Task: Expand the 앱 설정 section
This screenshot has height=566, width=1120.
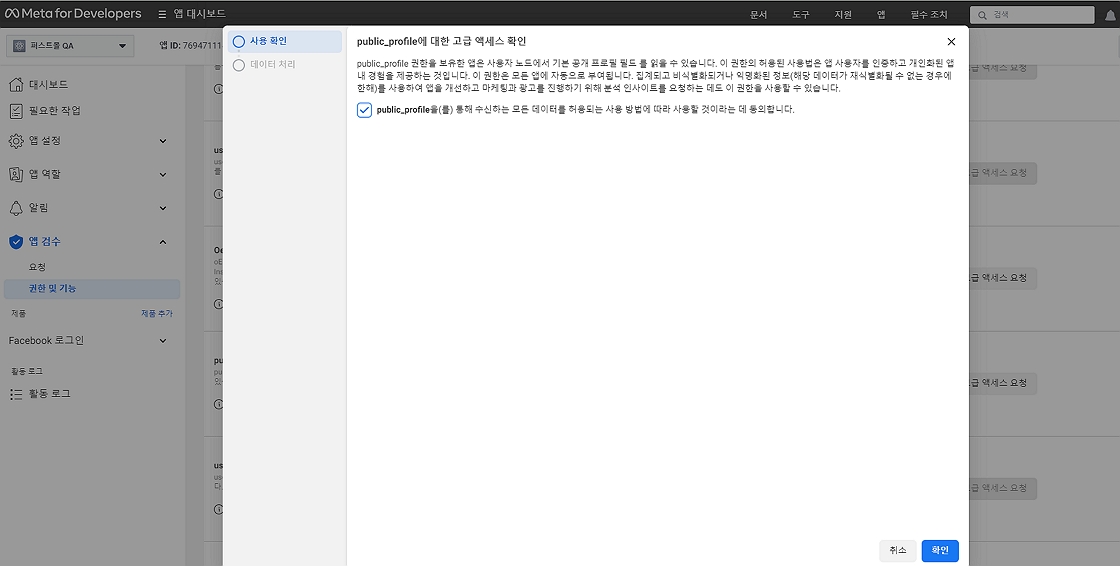Action: pyautogui.click(x=163, y=141)
